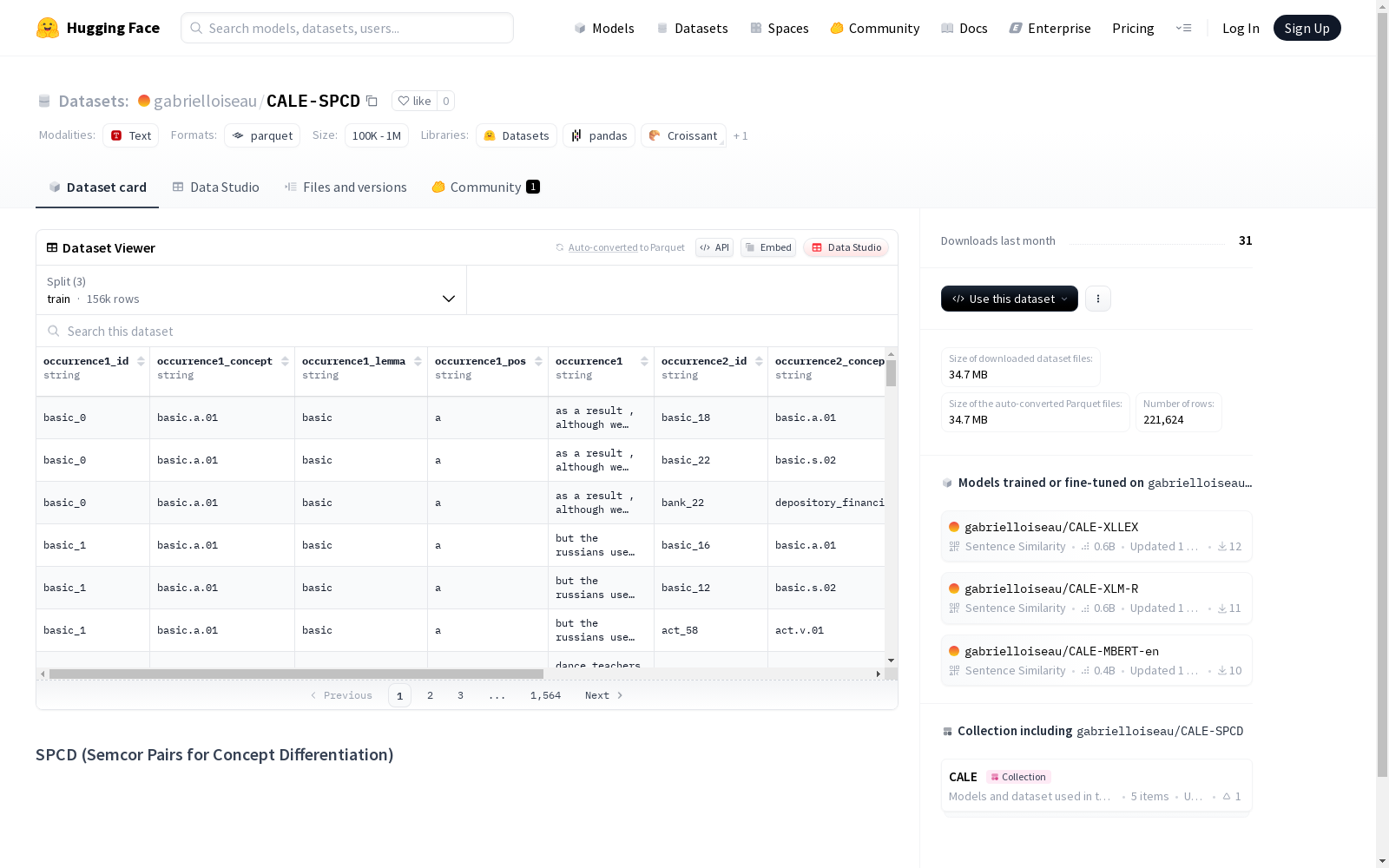Open more options next to Use this dataset
This screenshot has height=868, width=1389.
[x=1097, y=299]
